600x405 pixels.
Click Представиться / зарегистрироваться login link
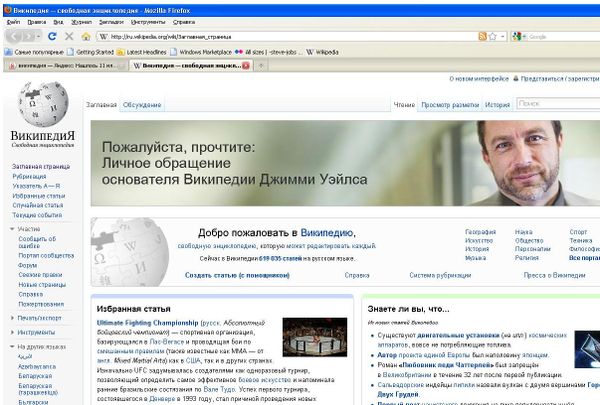560,79
